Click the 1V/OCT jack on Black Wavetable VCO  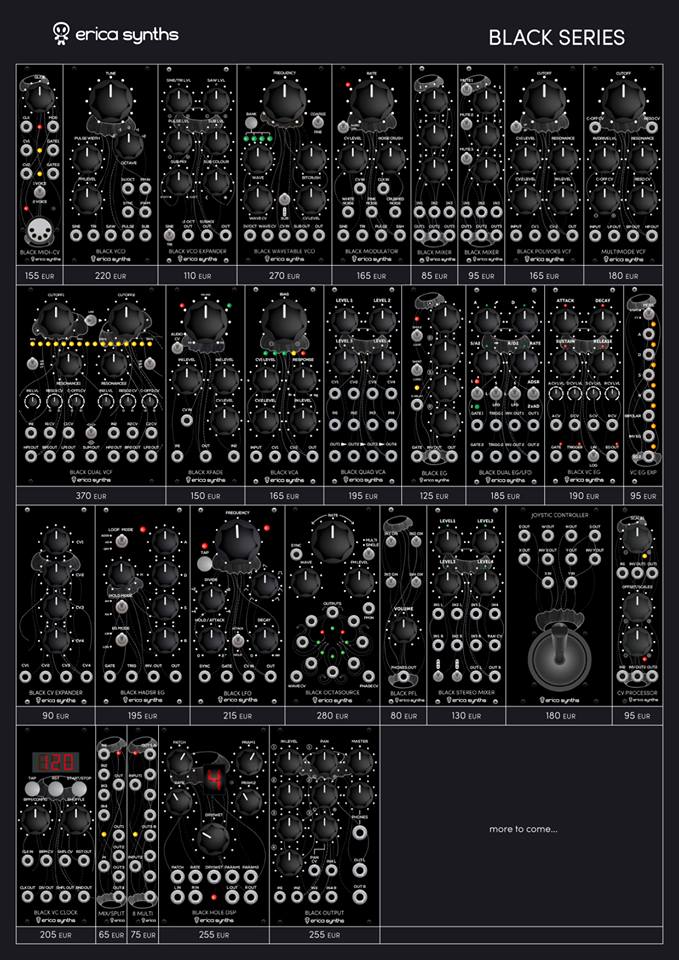[250, 235]
